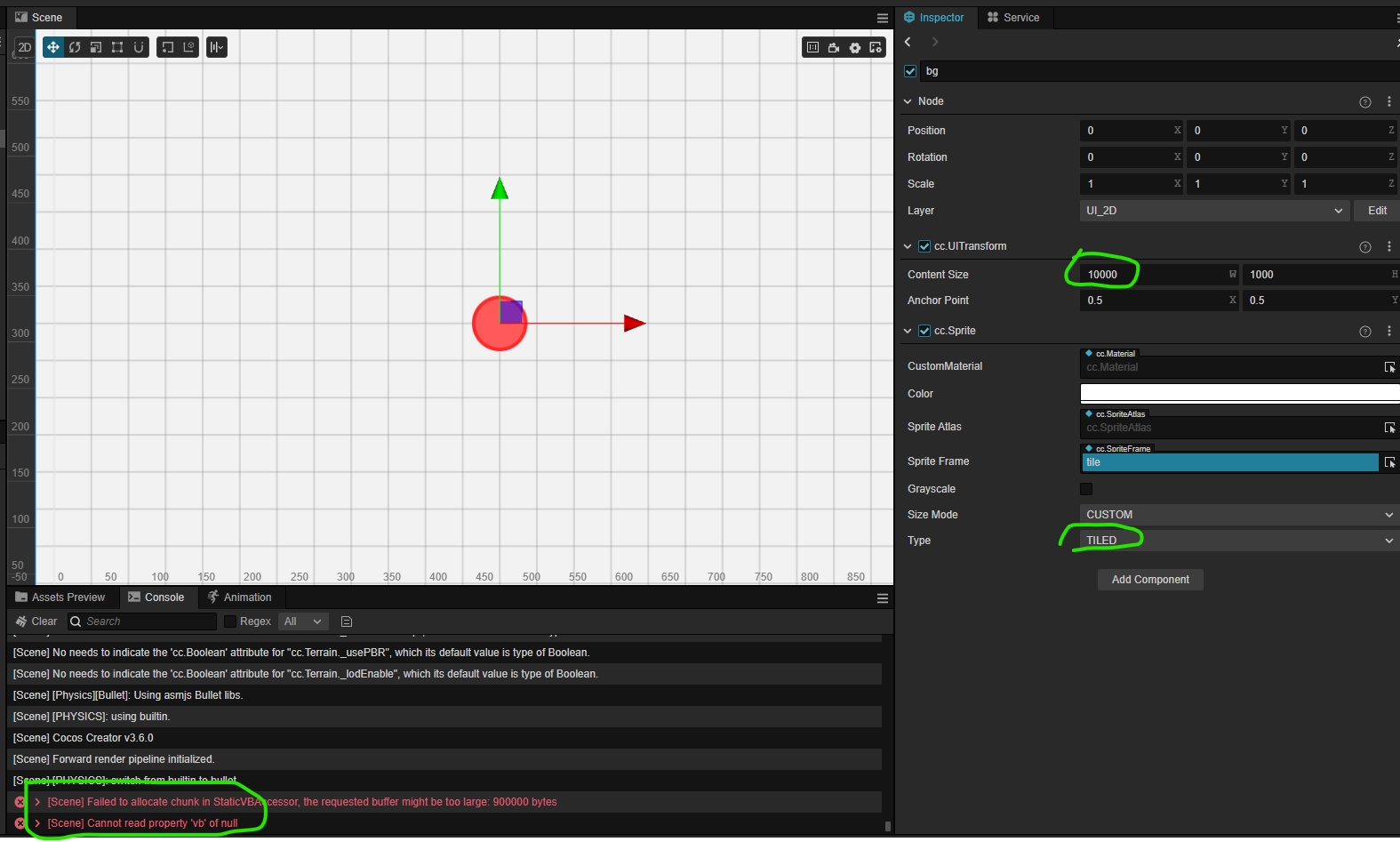Viewport: 1400px width, 842px height.
Task: Toggle the 2D view mode button
Action: pyautogui.click(x=24, y=47)
